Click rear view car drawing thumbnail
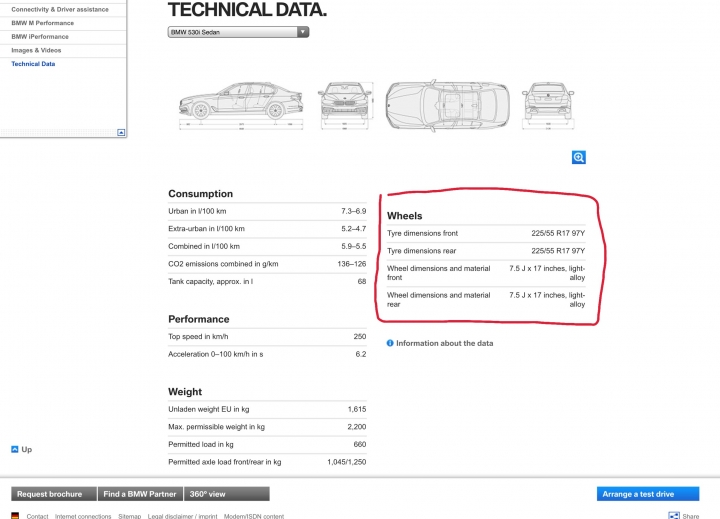This screenshot has height=519, width=720. tap(548, 106)
